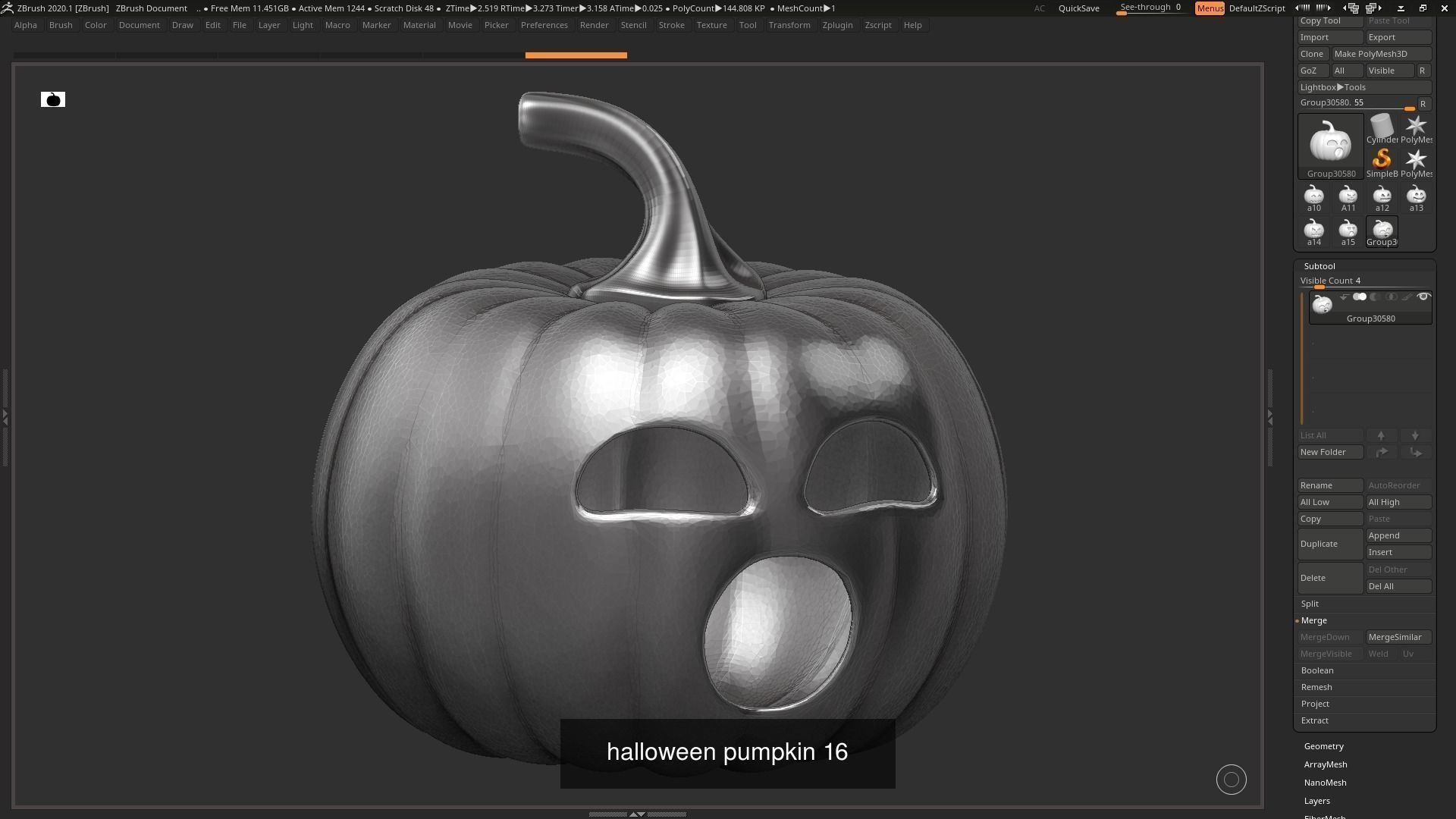Viewport: 1456px width, 819px height.
Task: Click the Lightbox Tools button
Action: coord(1365,87)
